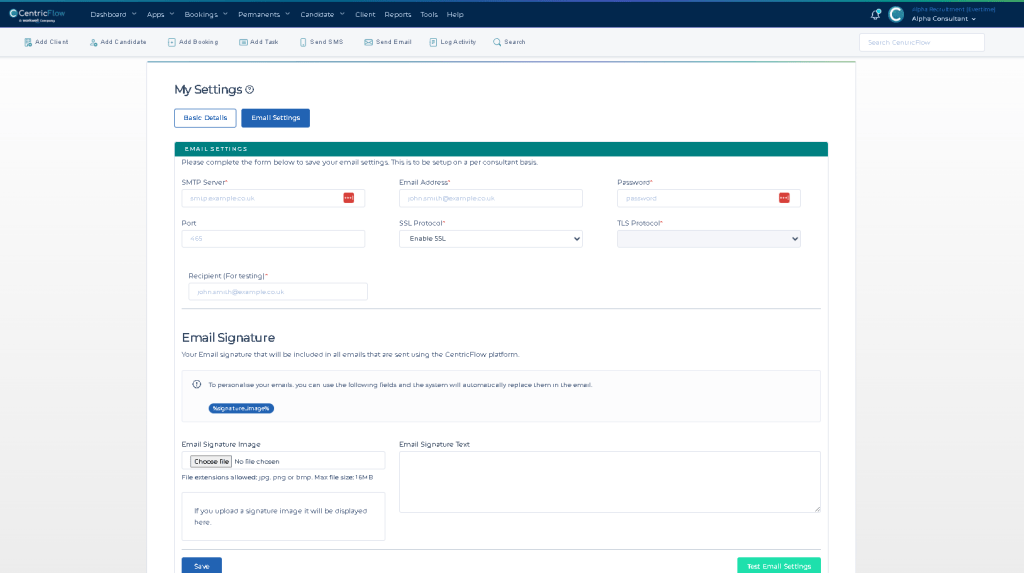Click the Search magnifier icon
The width and height of the screenshot is (1024, 573).
click(497, 42)
